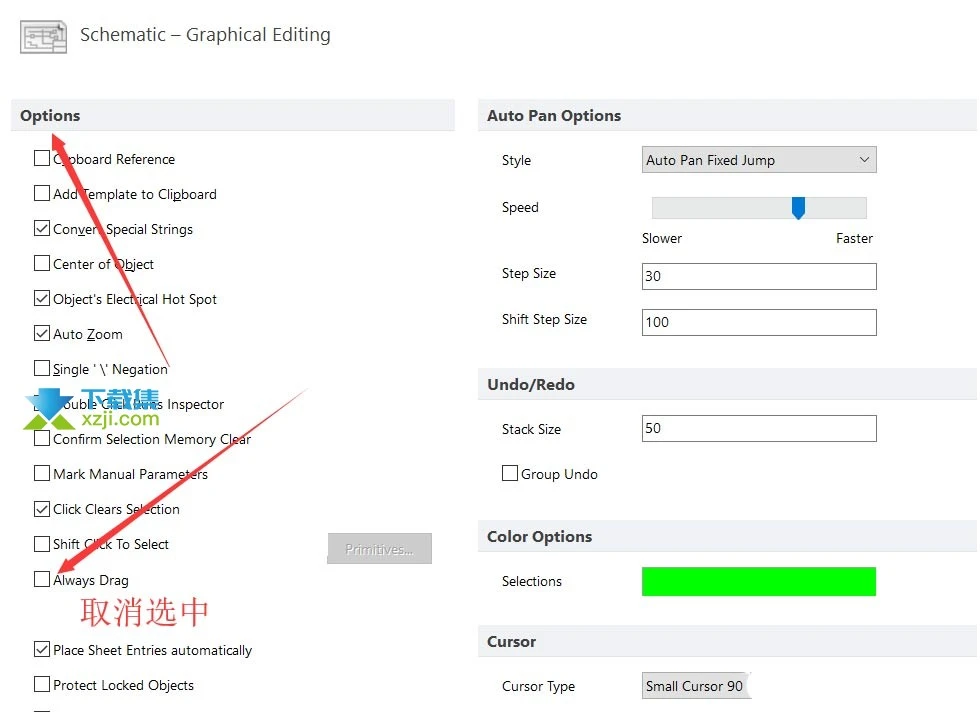This screenshot has width=980, height=712.
Task: Click the green Selections color swatch
Action: click(x=759, y=581)
